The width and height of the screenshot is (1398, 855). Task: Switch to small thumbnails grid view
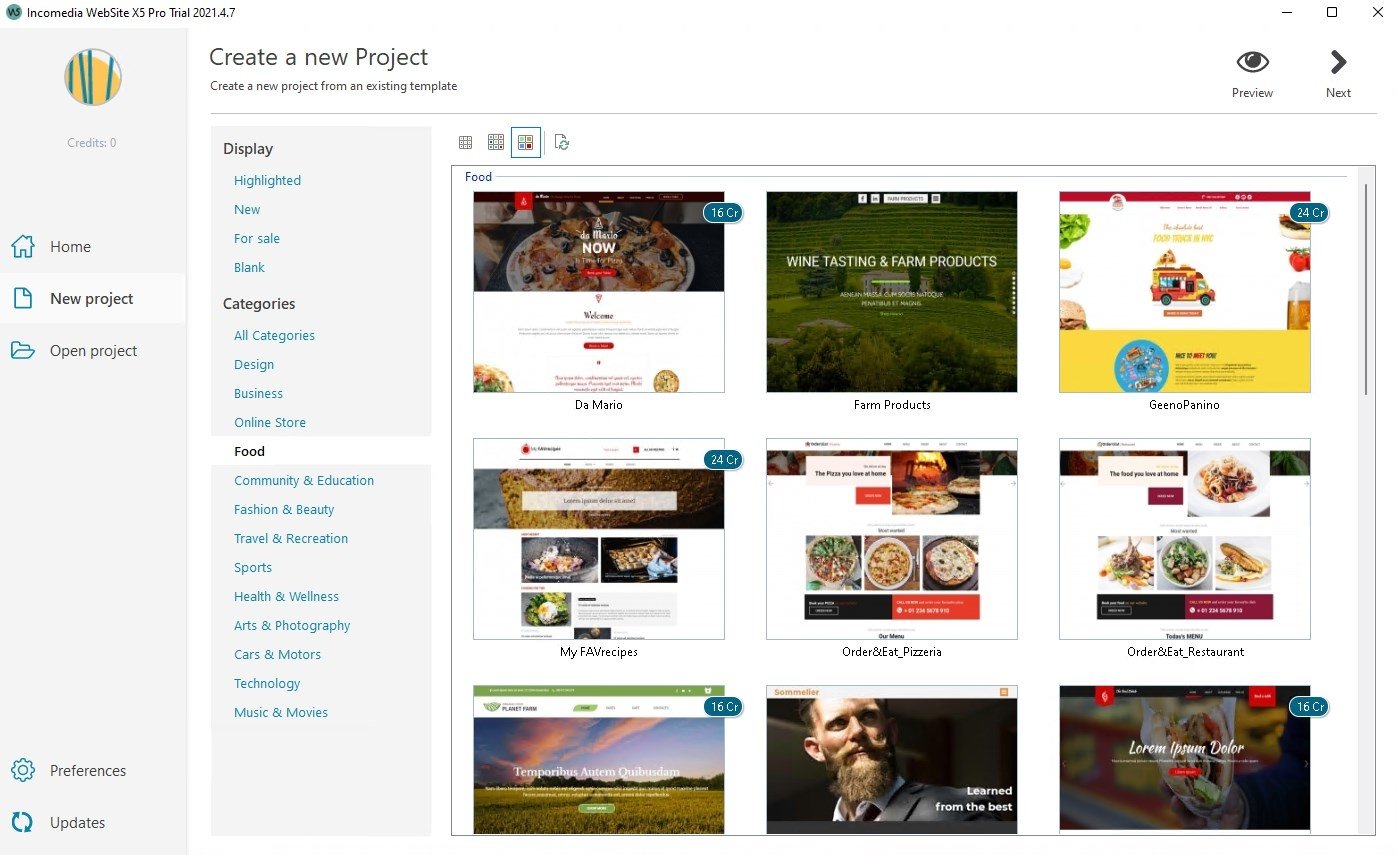click(x=465, y=143)
